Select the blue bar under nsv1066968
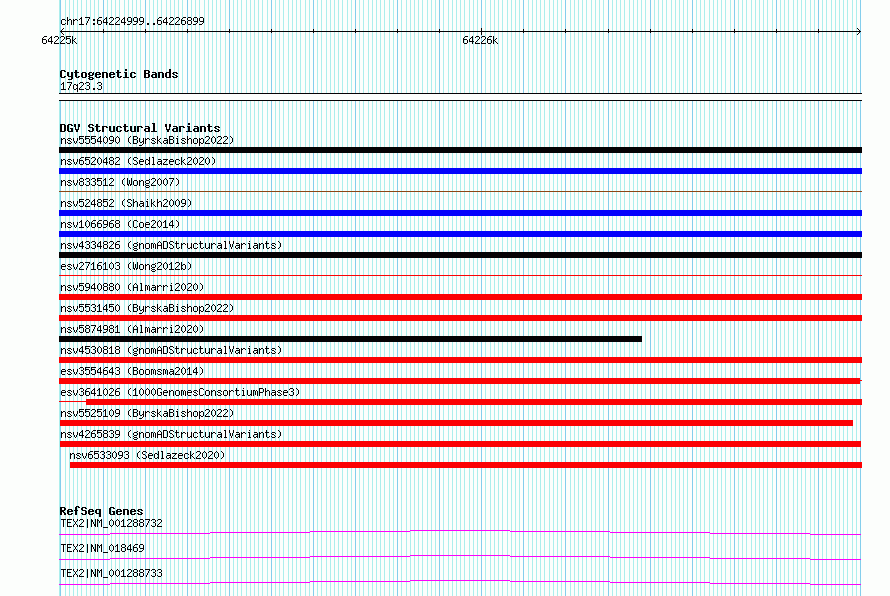The height and width of the screenshot is (596, 890). (x=460, y=234)
